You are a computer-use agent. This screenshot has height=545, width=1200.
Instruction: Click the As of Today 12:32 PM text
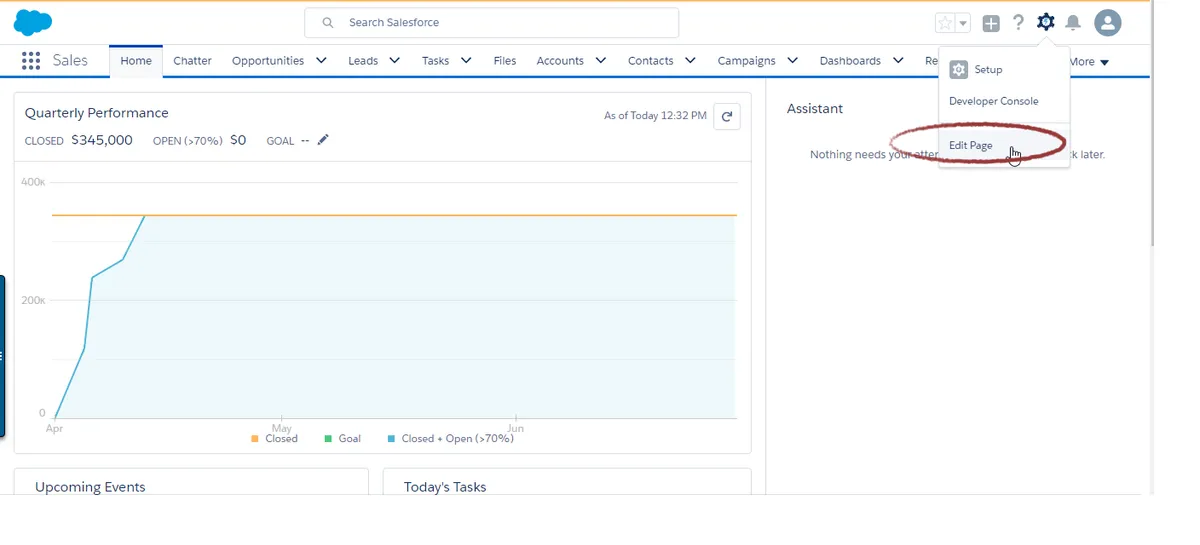[x=655, y=116]
